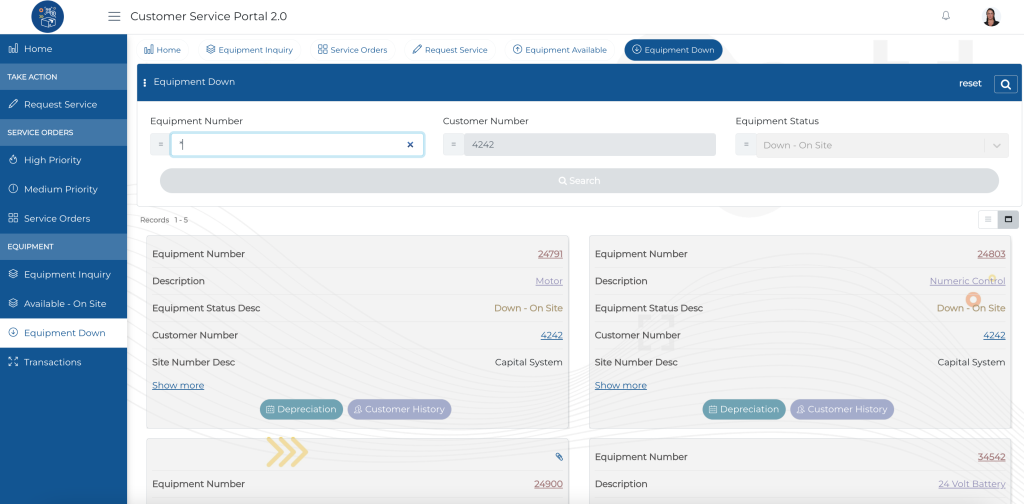The width and height of the screenshot is (1024, 504).
Task: Click Depreciation on card 24803
Action: click(x=744, y=409)
